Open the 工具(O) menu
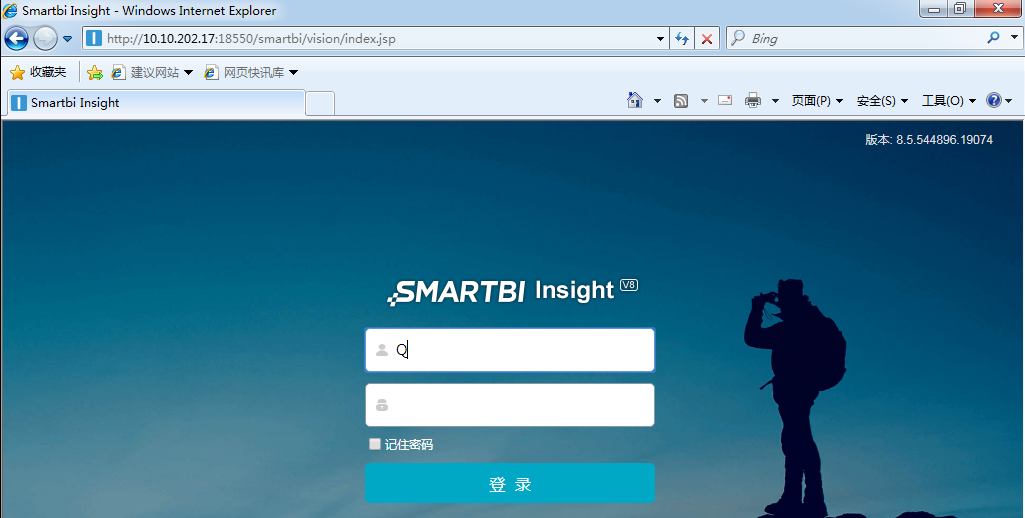 tap(949, 101)
